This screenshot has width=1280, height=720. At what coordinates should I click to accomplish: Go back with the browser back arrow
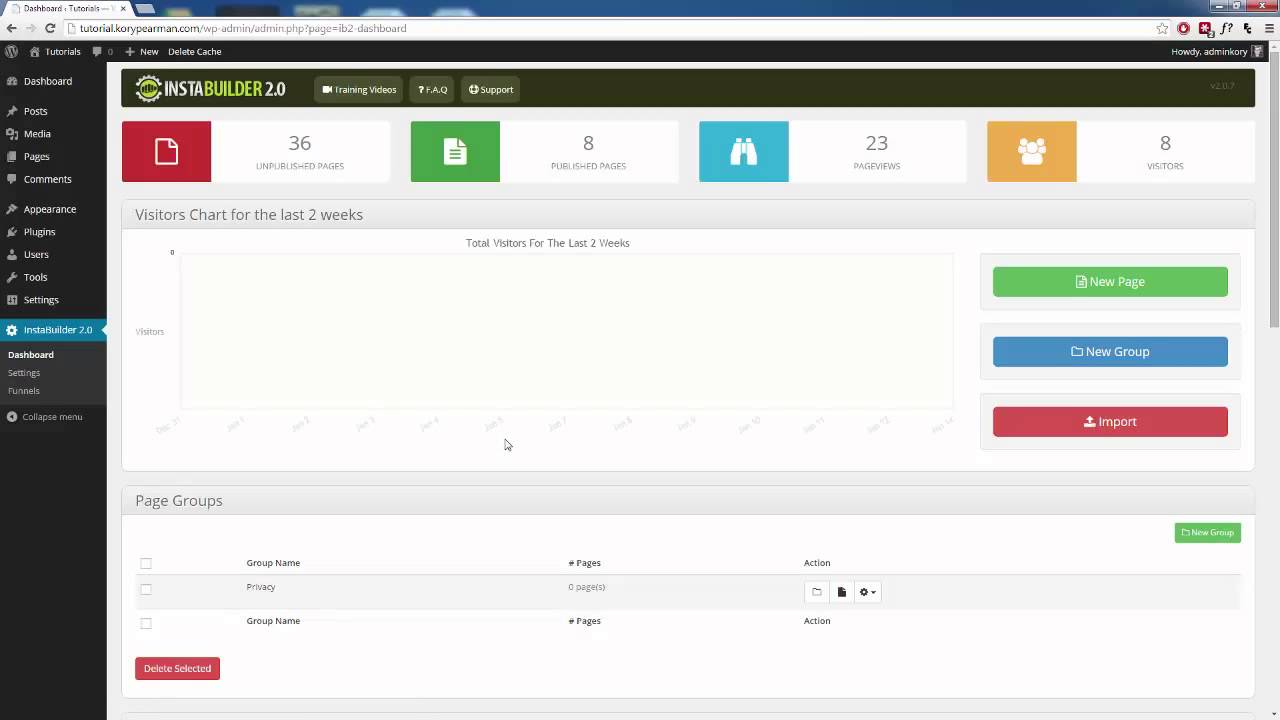click(12, 28)
